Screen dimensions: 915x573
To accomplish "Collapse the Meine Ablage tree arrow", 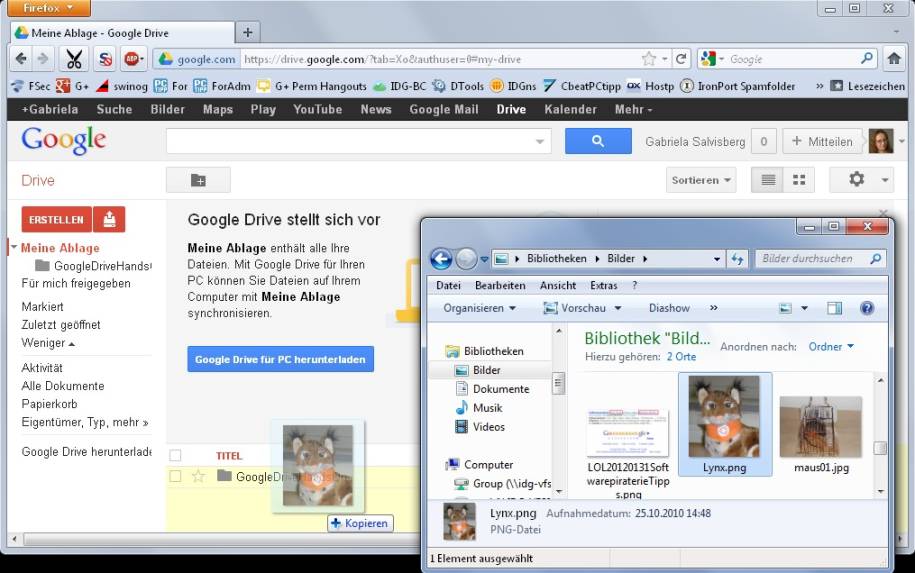I will tap(14, 247).
